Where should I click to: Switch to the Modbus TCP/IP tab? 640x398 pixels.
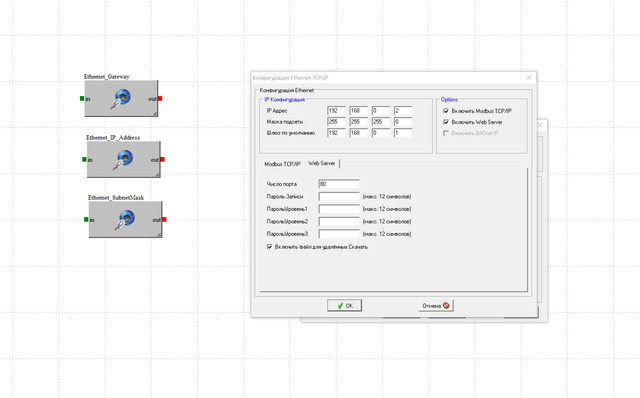(282, 164)
